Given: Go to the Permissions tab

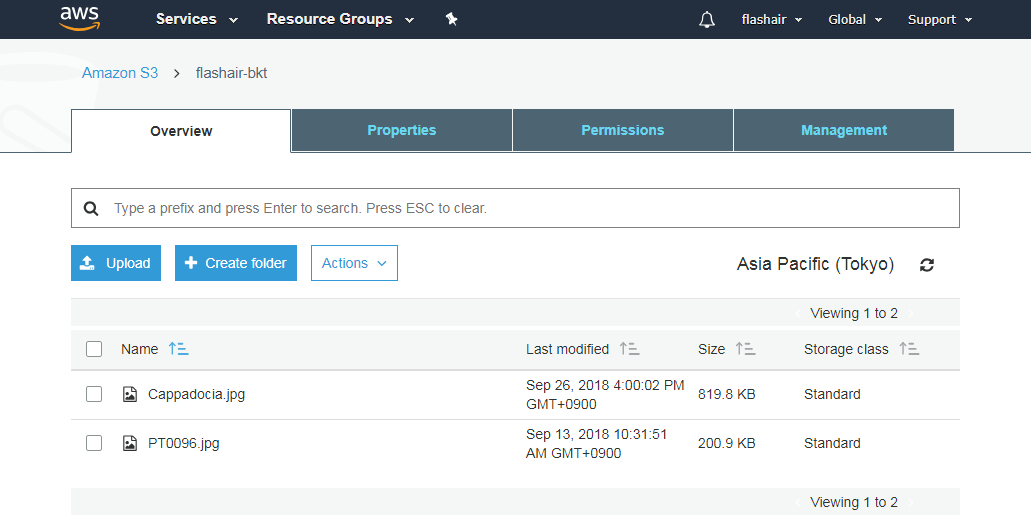Looking at the screenshot, I should (x=622, y=130).
